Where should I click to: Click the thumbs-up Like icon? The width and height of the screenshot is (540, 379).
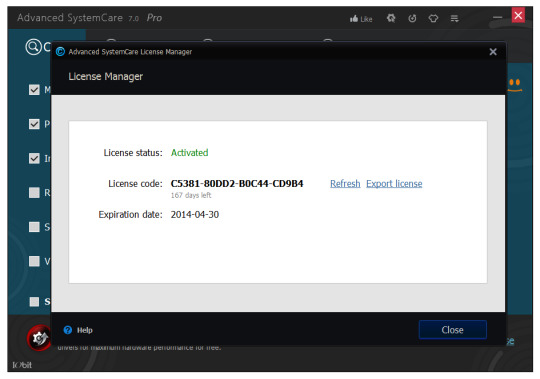(x=354, y=19)
